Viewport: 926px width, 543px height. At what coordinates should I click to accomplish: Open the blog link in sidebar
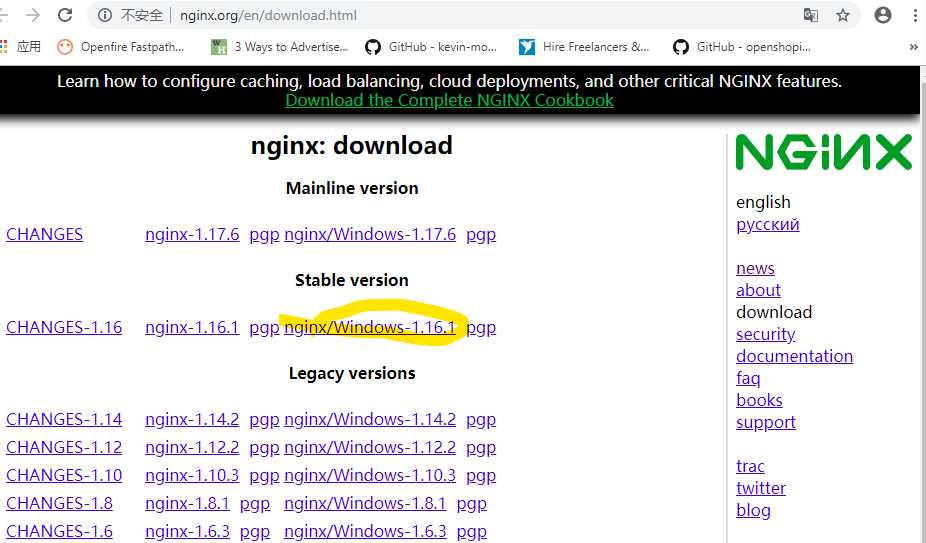coord(753,511)
